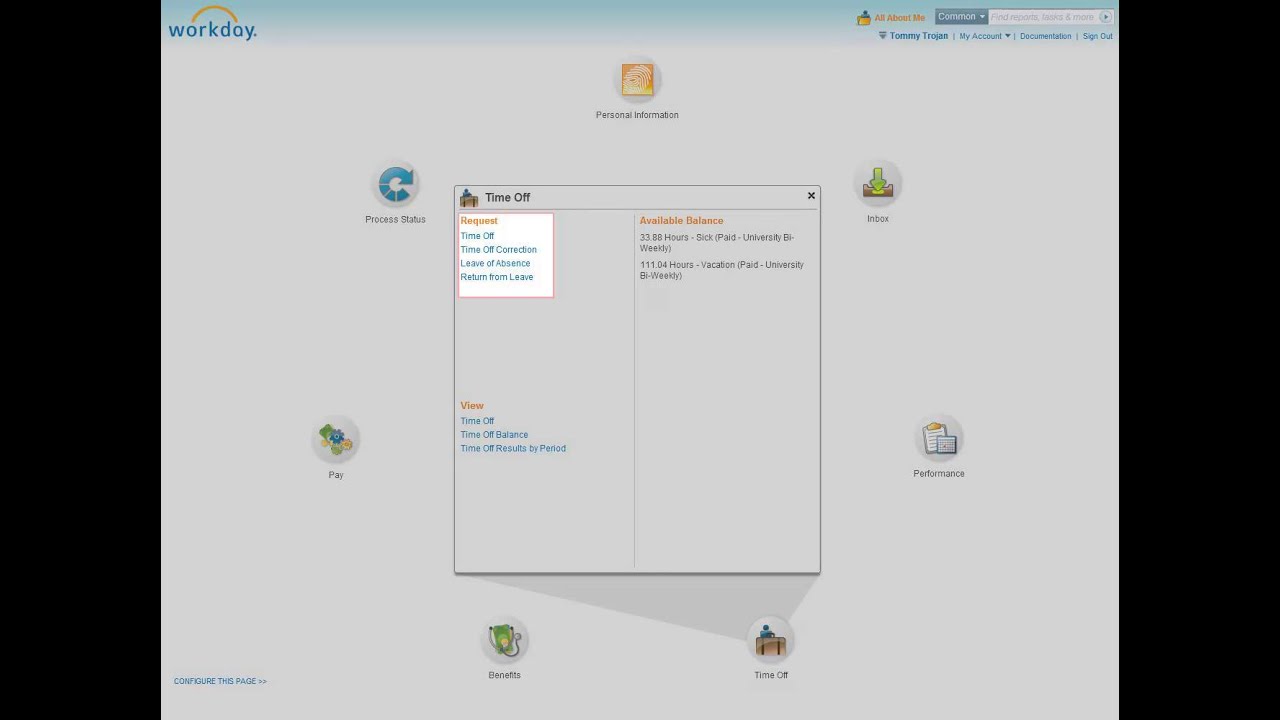Click the search go arrow button
Image resolution: width=1280 pixels, height=720 pixels.
pos(1105,17)
